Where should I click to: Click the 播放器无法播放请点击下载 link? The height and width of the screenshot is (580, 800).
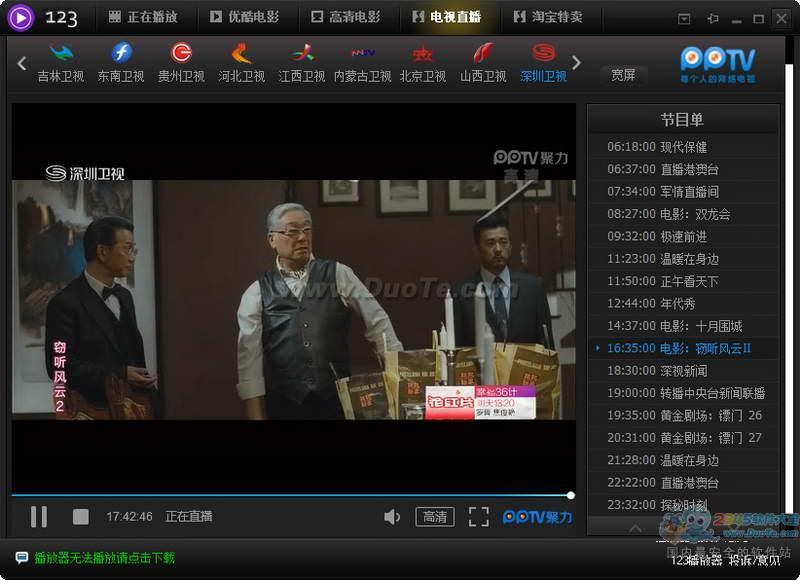pyautogui.click(x=105, y=558)
